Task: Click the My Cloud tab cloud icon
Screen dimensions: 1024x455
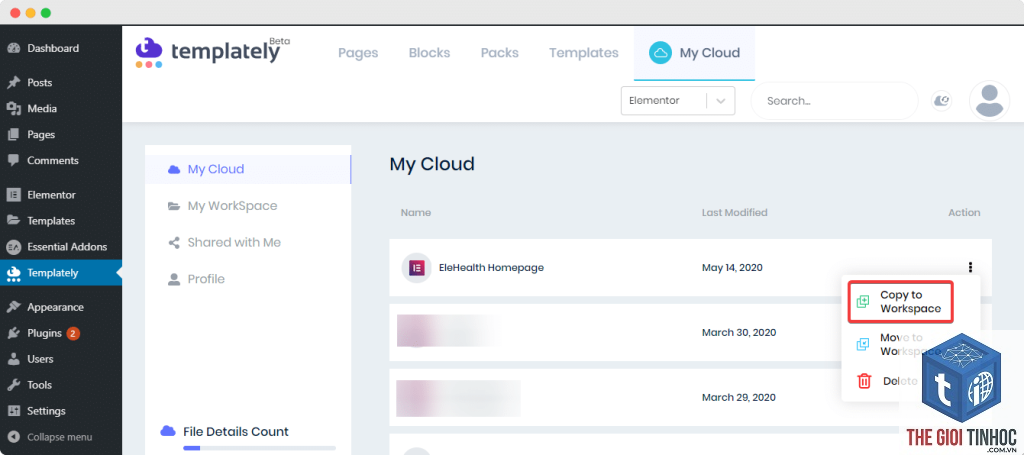Action: pos(660,53)
